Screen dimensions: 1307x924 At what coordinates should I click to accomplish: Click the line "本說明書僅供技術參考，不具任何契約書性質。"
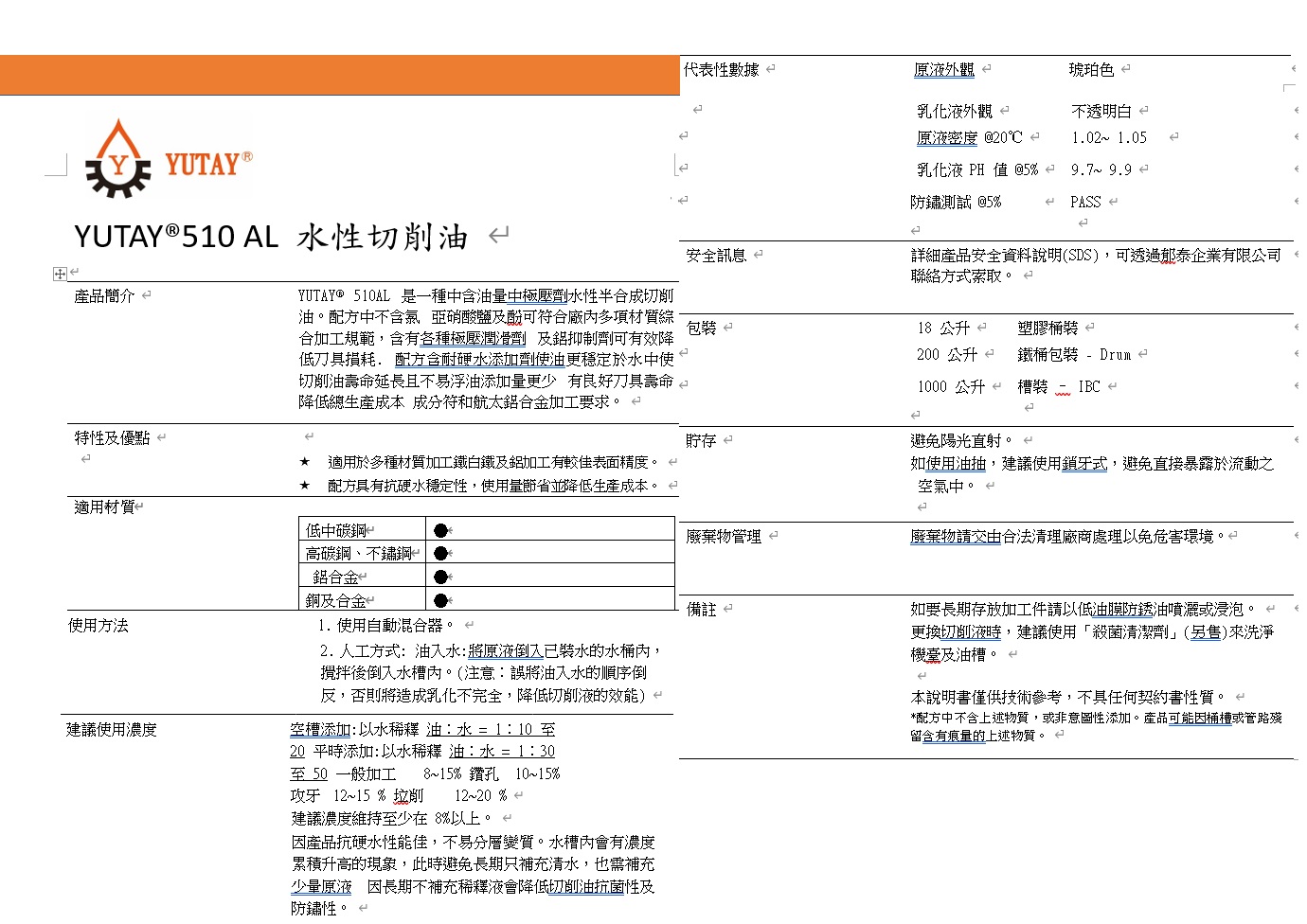click(1068, 697)
